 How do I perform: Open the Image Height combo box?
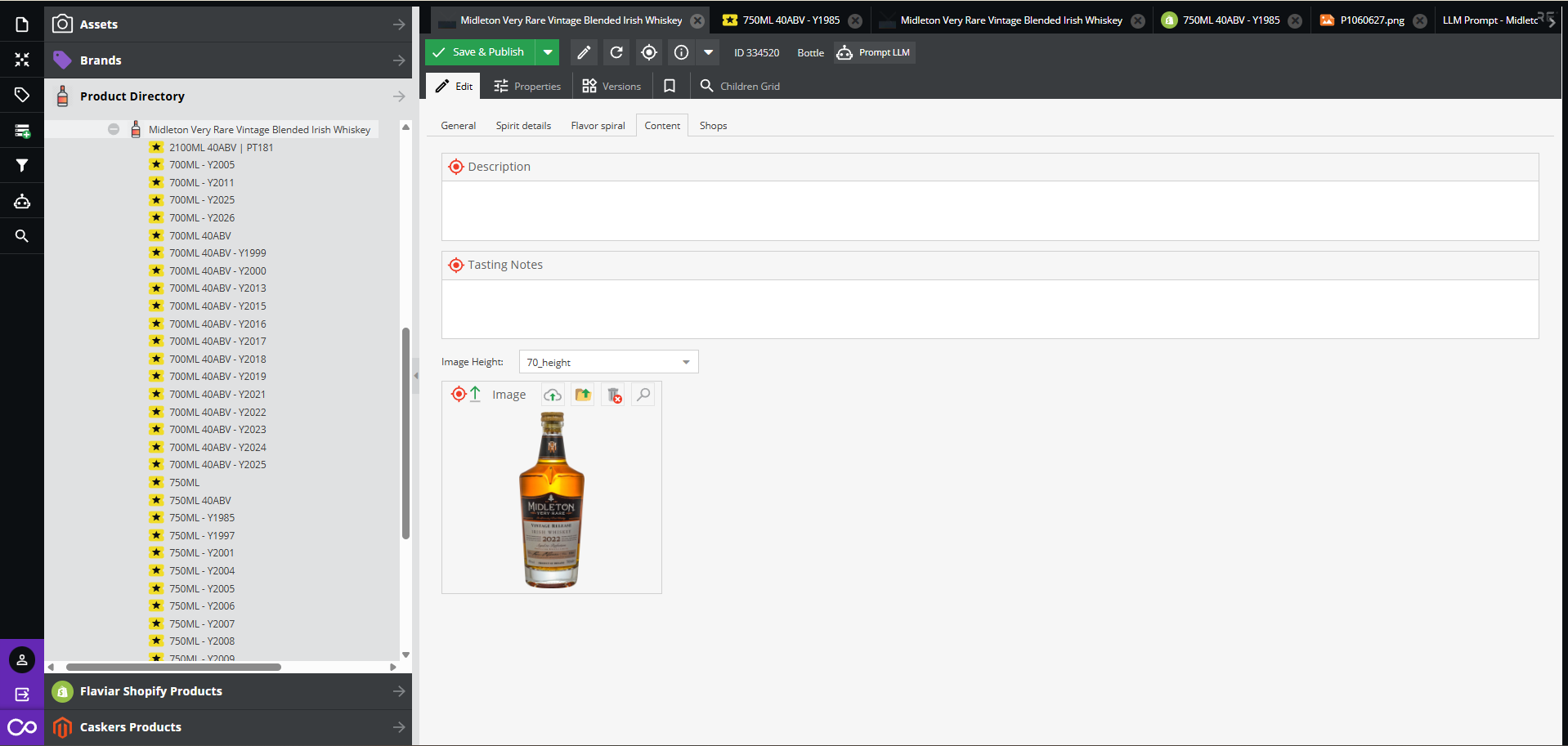[x=609, y=362]
